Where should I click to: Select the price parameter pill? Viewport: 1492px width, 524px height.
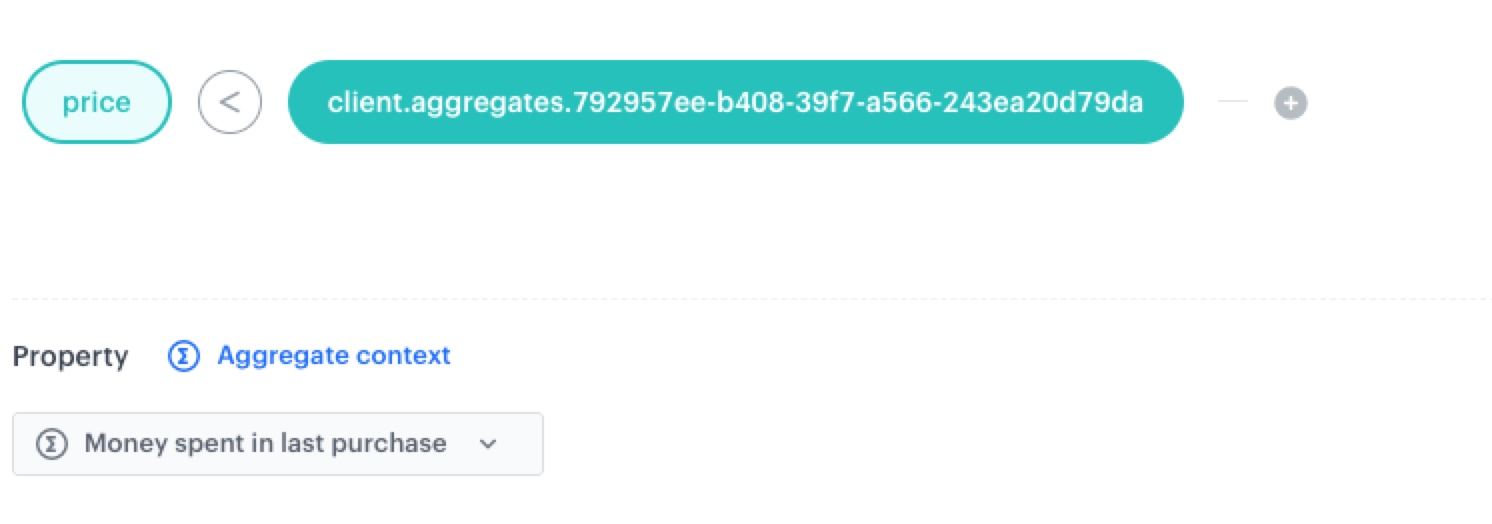96,102
